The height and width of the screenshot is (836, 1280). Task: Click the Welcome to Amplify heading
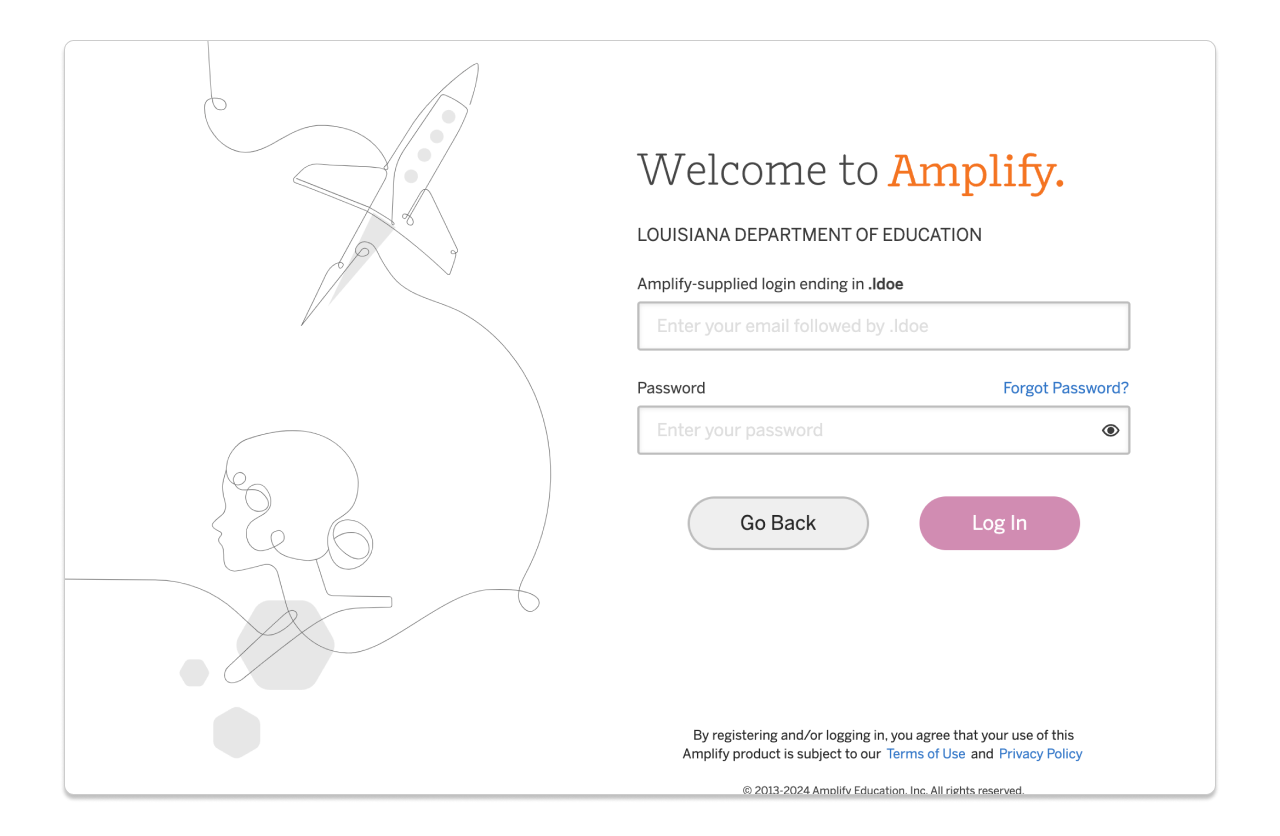[x=851, y=170]
